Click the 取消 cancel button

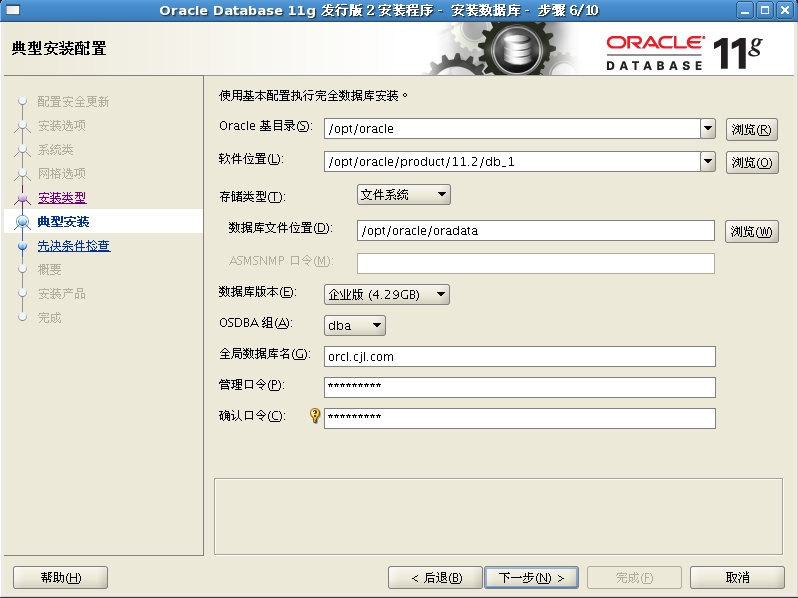[x=737, y=578]
